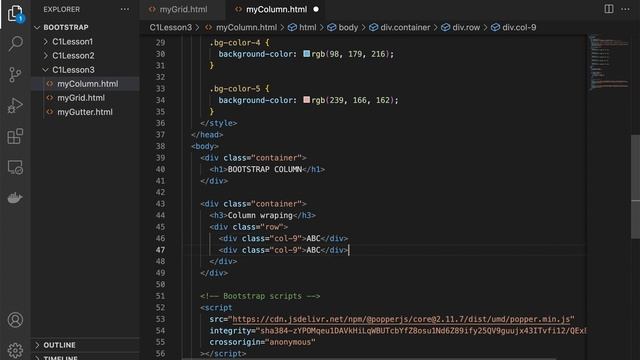Viewport: 640px width, 360px height.
Task: Close unsaved myColumn.html tab dot
Action: point(316,9)
